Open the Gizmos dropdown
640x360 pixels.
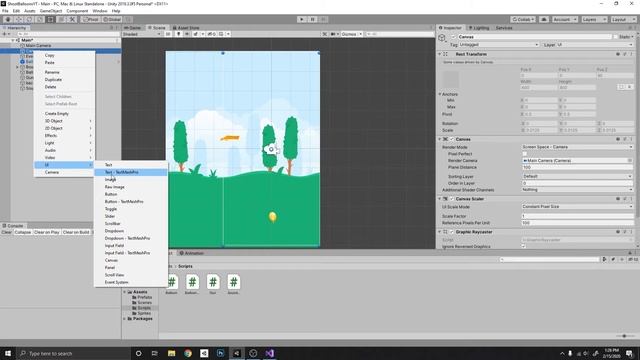click(351, 34)
